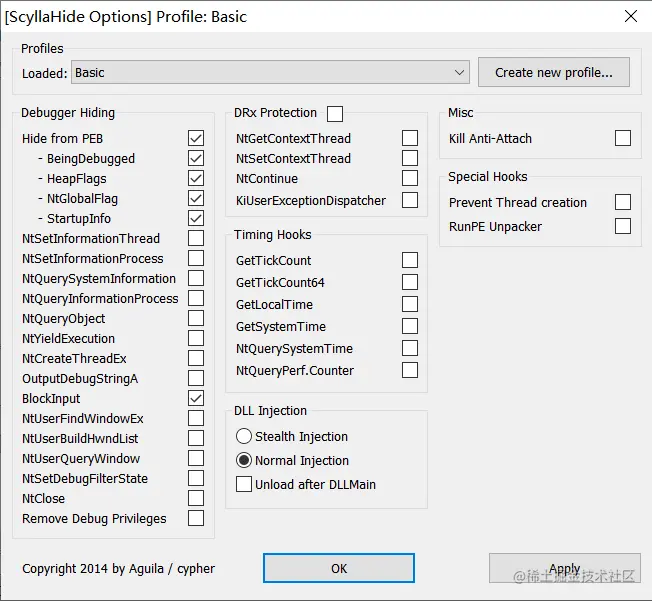Enable the GetSystemTime checkbox
Viewport: 652px width, 601px height.
(x=410, y=326)
